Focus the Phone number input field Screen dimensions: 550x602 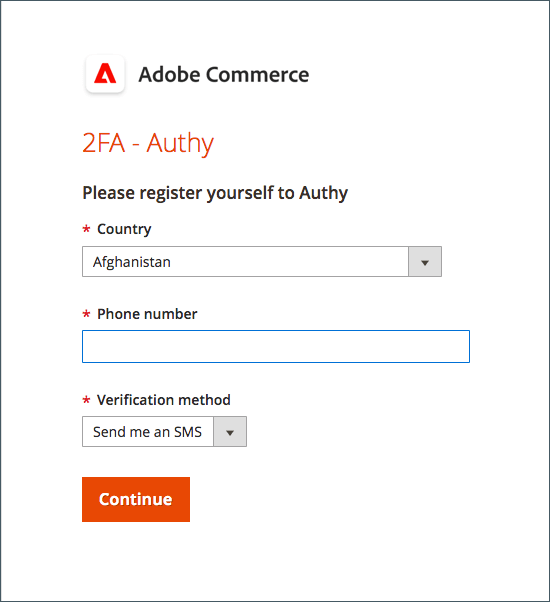click(x=276, y=346)
